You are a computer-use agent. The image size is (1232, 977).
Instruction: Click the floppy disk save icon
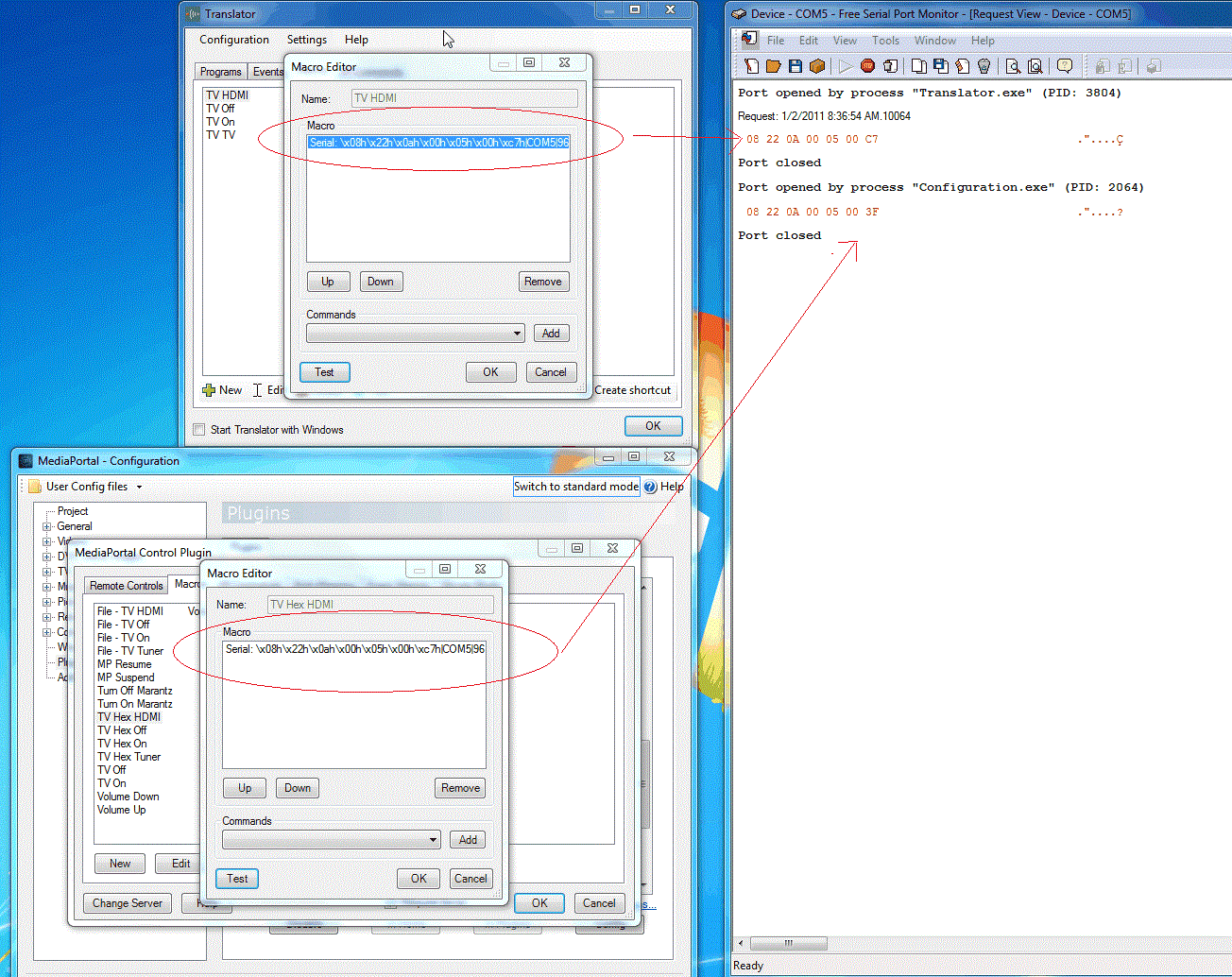tap(795, 66)
